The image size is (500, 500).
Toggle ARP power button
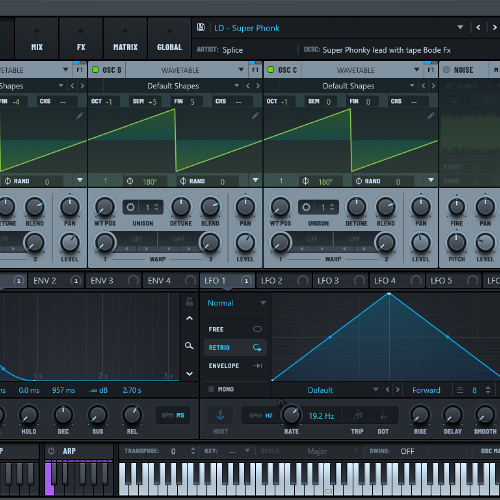51,451
